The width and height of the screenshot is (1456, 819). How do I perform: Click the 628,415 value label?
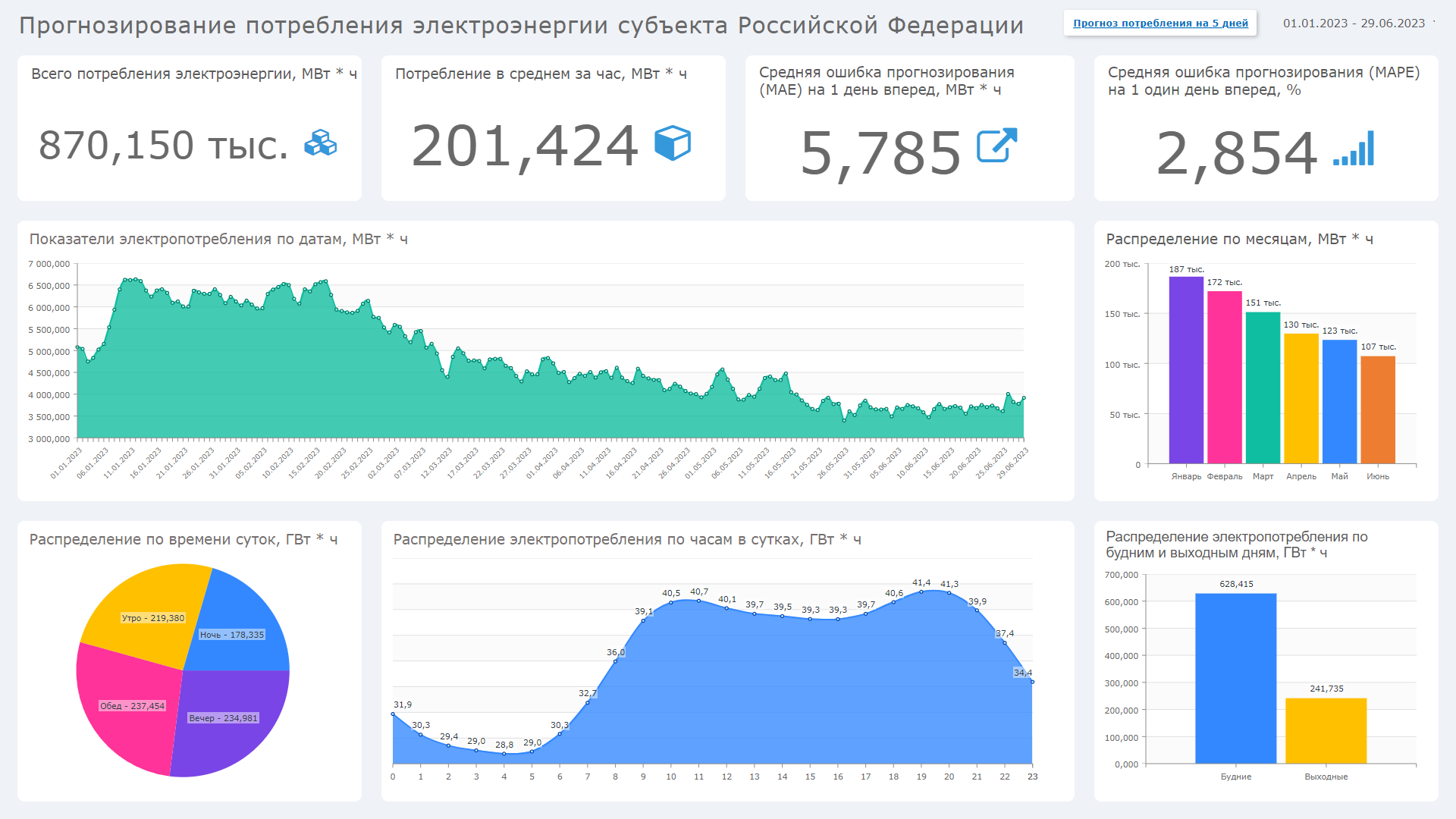(x=1236, y=584)
